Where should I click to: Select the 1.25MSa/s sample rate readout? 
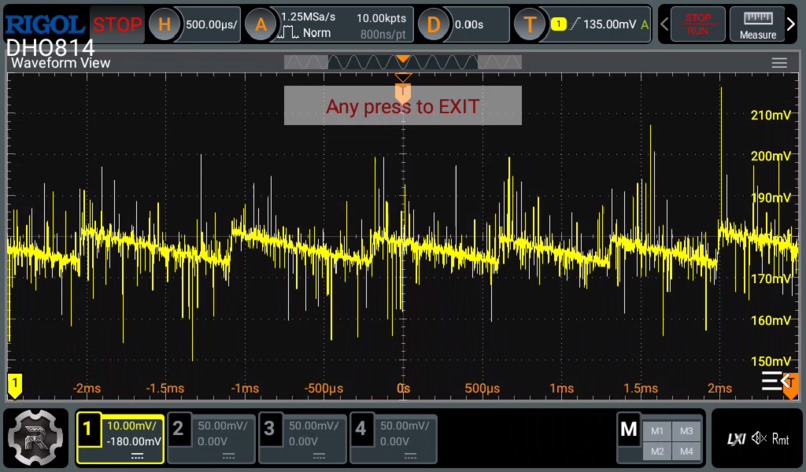(x=308, y=17)
